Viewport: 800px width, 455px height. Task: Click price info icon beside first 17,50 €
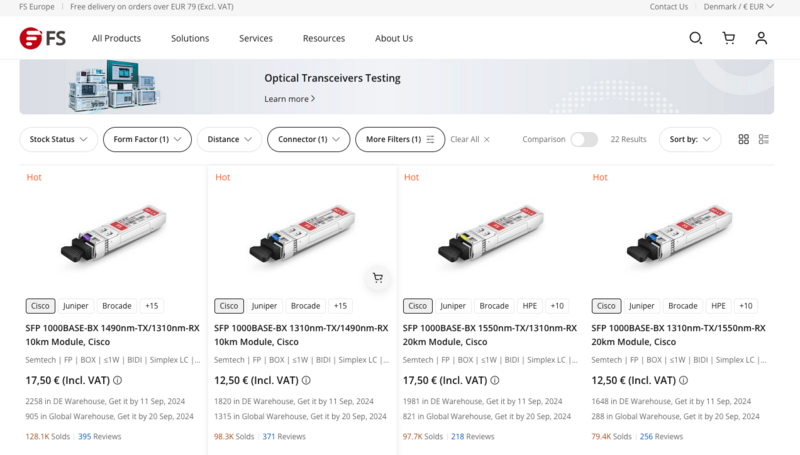(117, 381)
